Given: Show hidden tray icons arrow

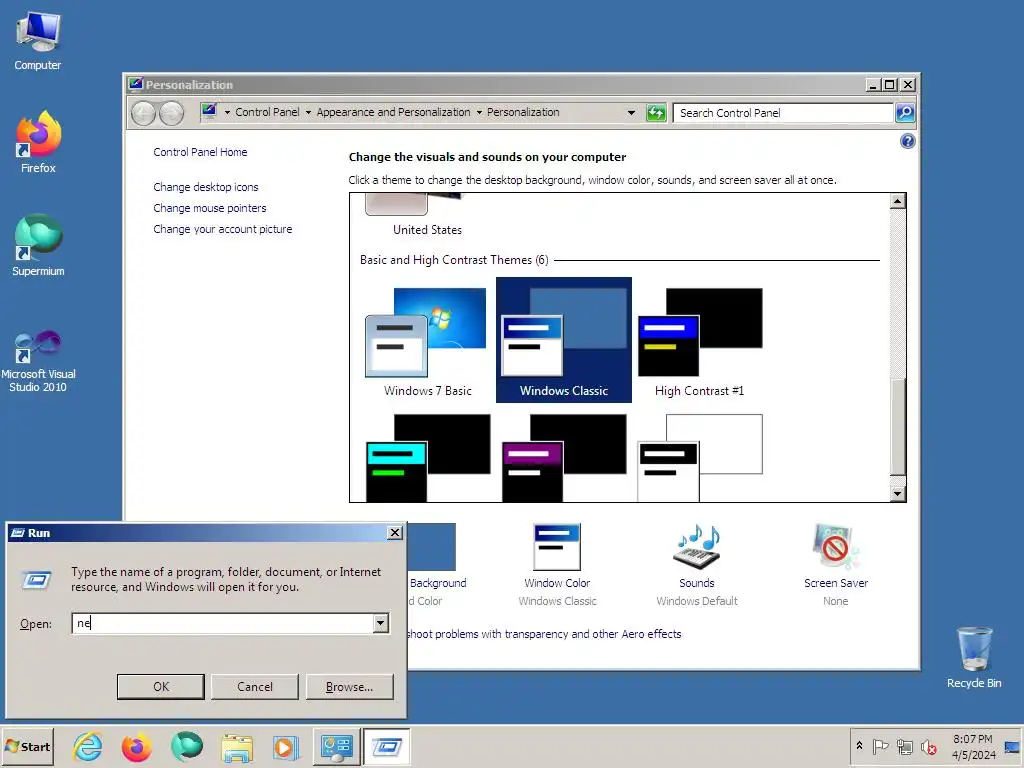Looking at the screenshot, I should point(859,746).
